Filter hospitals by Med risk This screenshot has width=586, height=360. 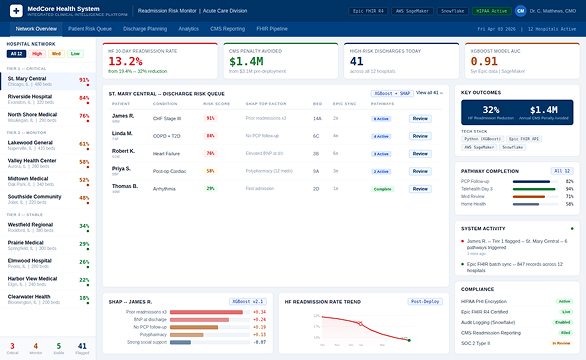56,54
